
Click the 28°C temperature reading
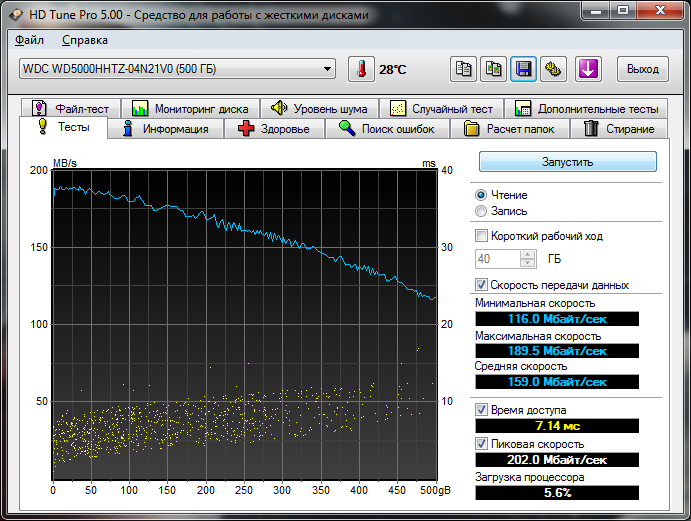point(393,70)
